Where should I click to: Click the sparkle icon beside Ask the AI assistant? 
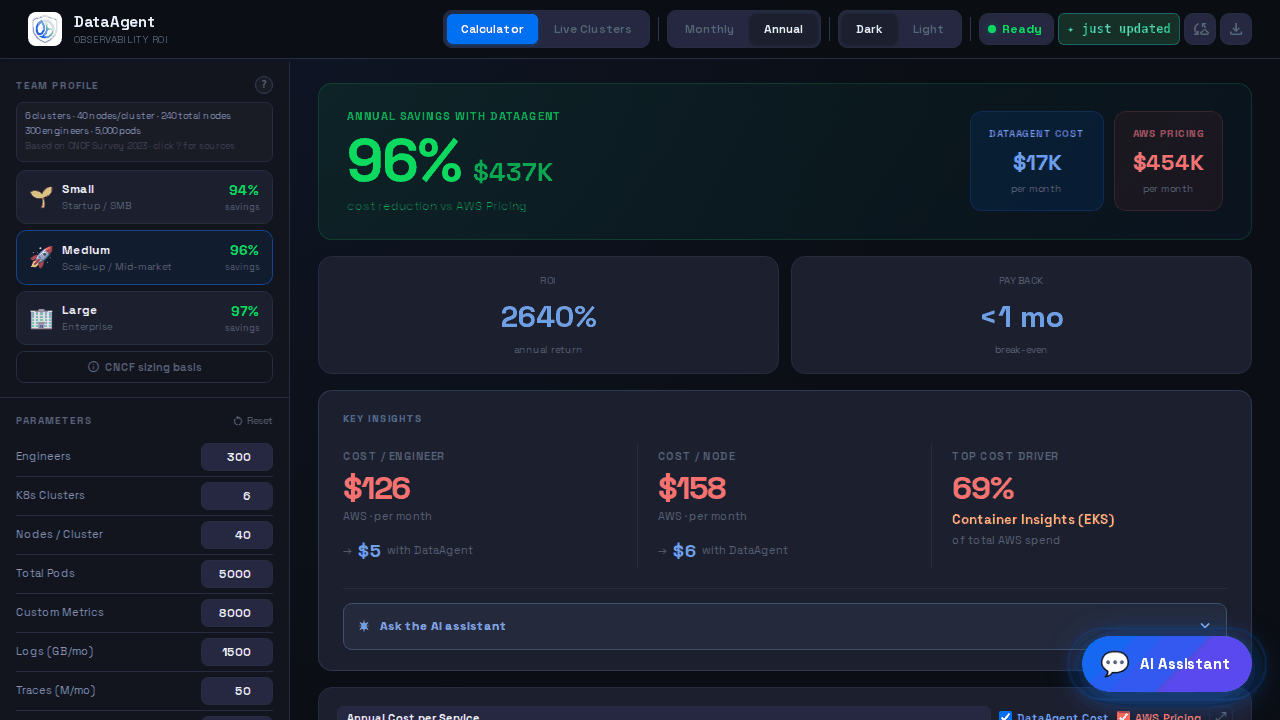coord(364,626)
